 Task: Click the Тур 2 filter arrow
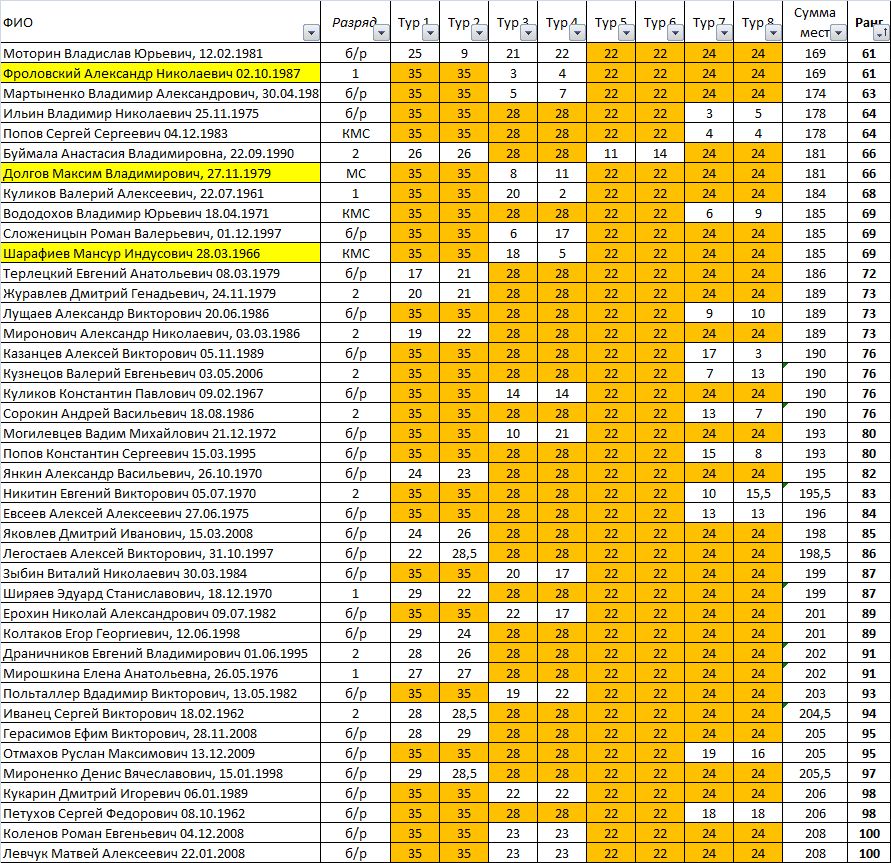coord(480,34)
